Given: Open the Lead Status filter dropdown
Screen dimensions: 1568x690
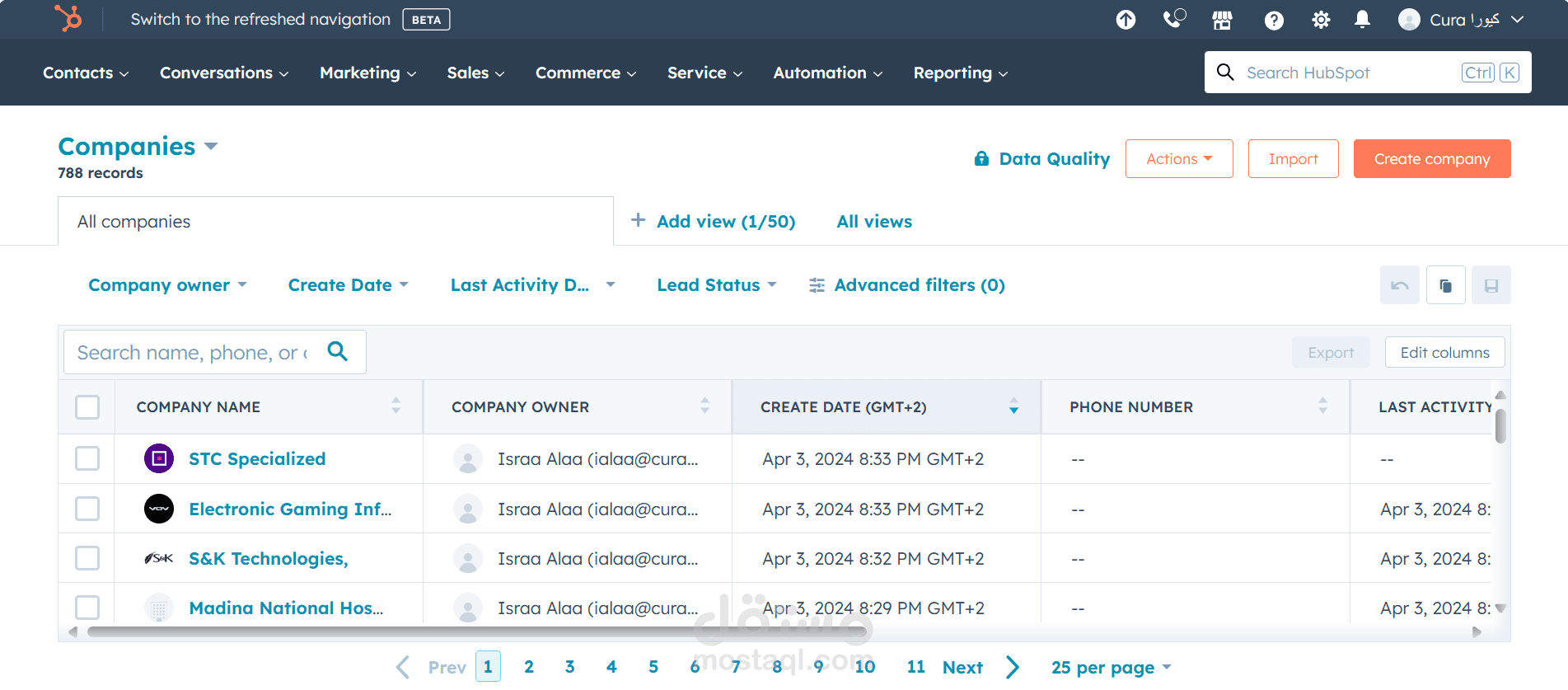Looking at the screenshot, I should click(x=717, y=285).
